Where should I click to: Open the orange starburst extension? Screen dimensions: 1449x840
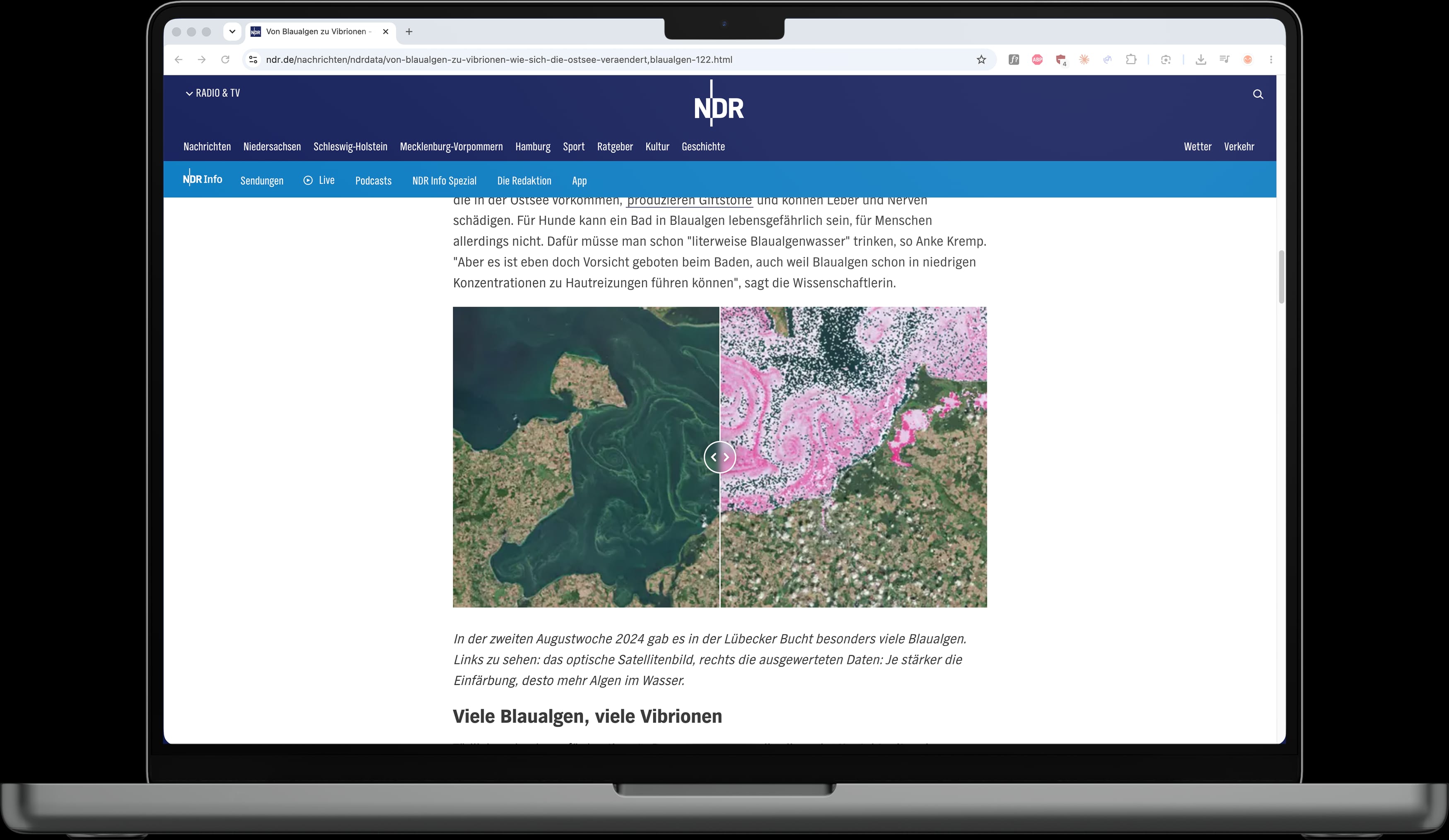point(1084,60)
